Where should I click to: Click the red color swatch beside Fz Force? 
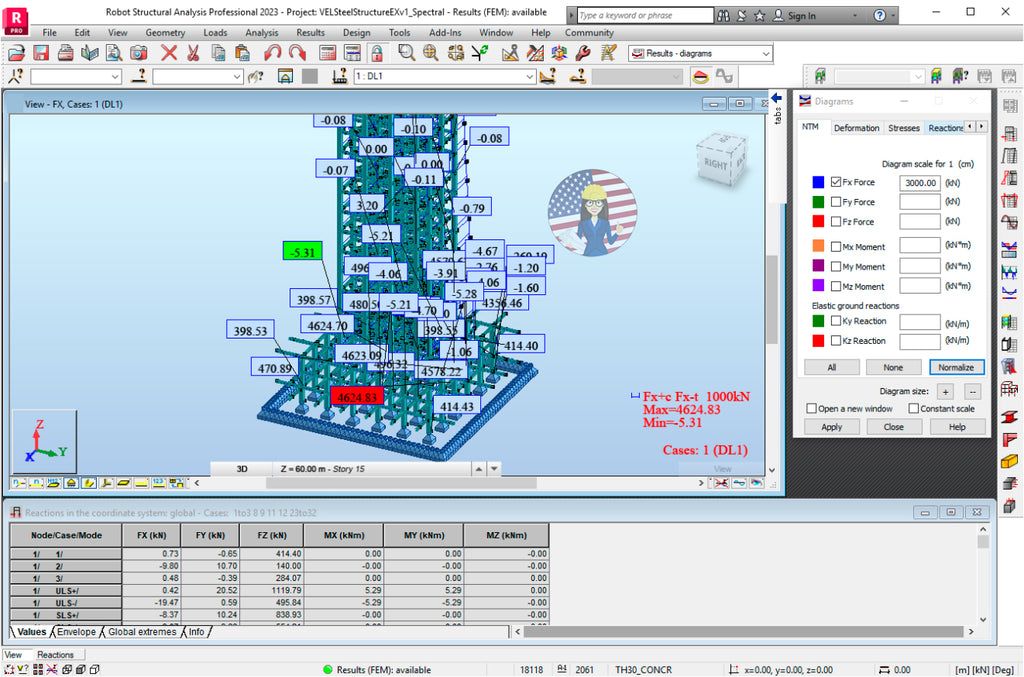pyautogui.click(x=818, y=221)
